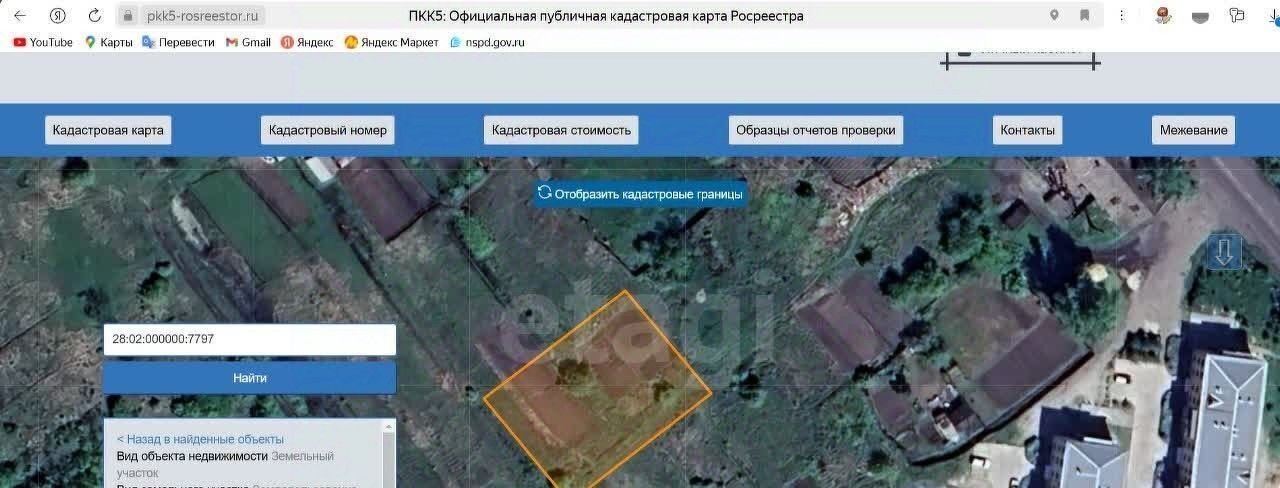This screenshot has height=488, width=1280.
Task: Click the Назад в найденные объекты link
Action: (x=200, y=439)
